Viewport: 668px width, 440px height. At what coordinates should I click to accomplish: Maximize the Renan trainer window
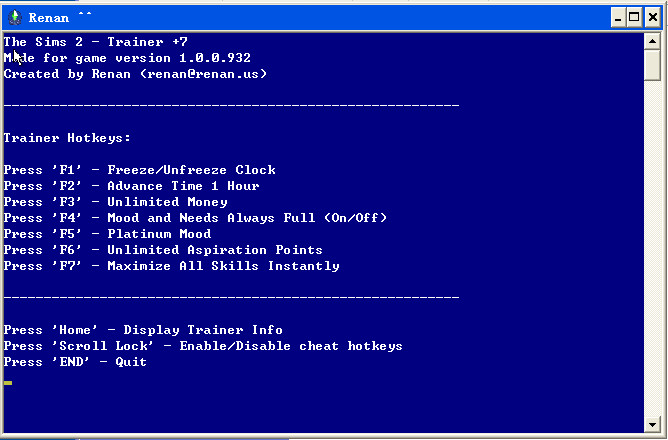pos(633,17)
